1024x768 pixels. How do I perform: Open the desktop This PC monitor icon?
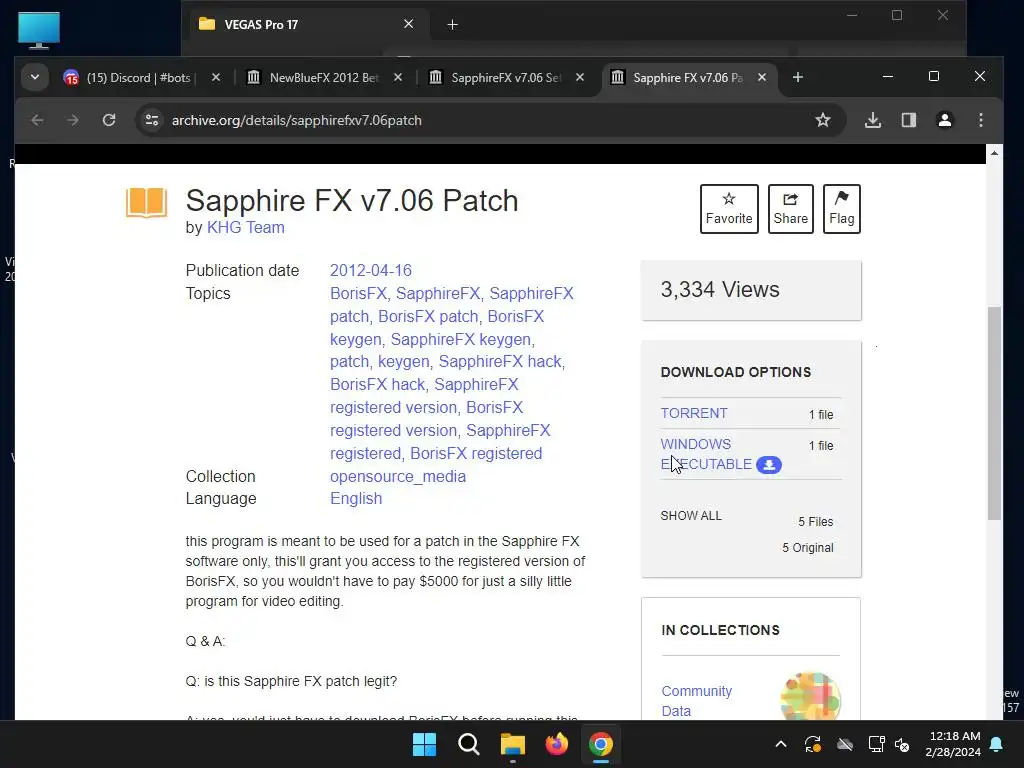click(x=39, y=30)
